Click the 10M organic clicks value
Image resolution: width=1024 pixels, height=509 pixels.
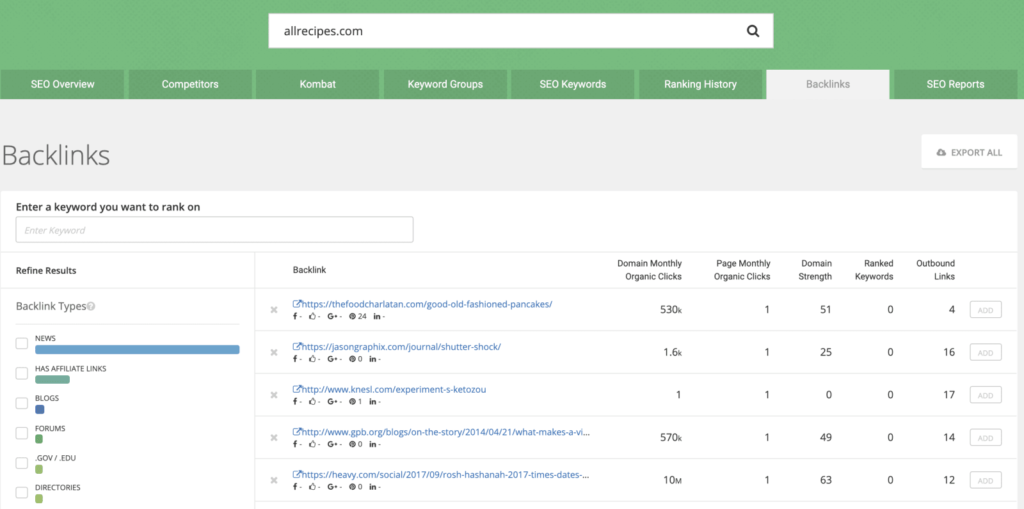point(673,480)
